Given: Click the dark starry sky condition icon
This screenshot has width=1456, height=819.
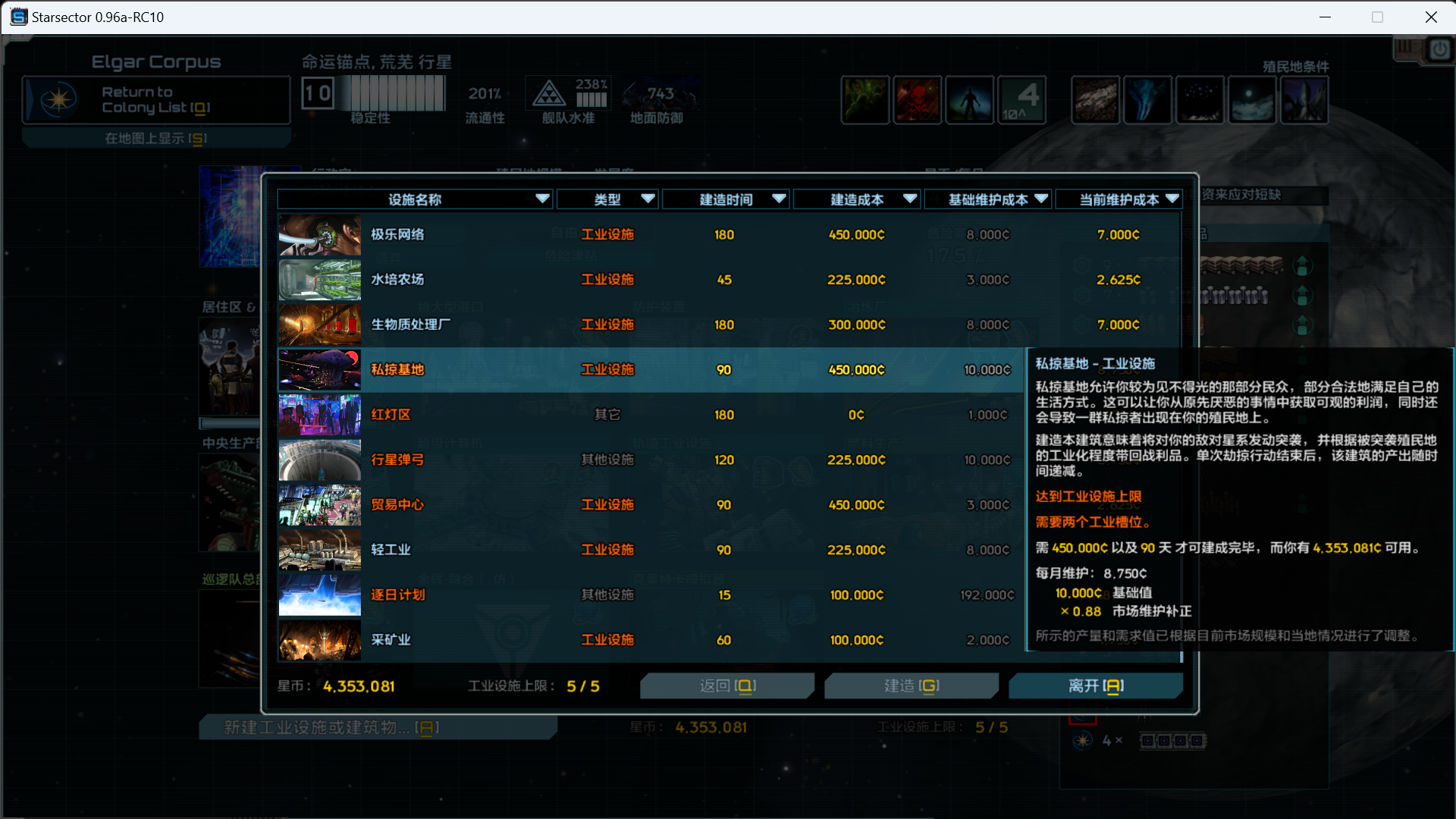Looking at the screenshot, I should (x=1200, y=99).
